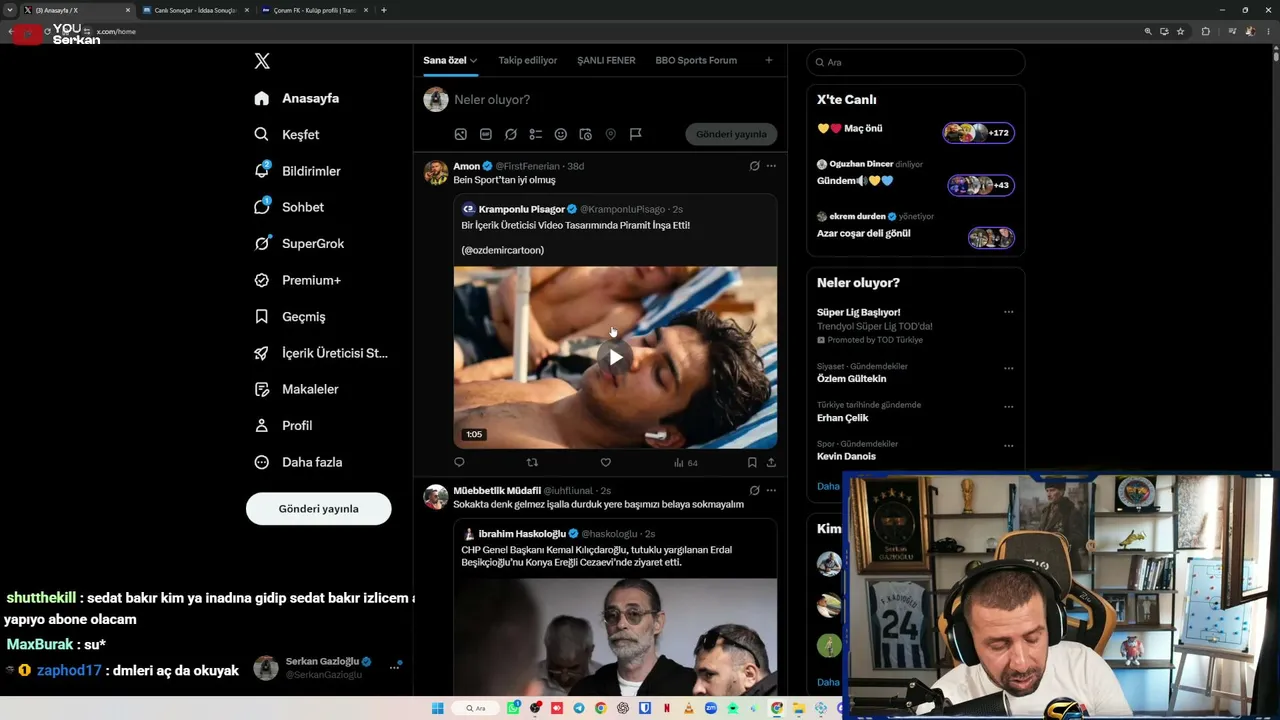Viewport: 1280px width, 720px height.
Task: Switch to the ŞANLI FENER tab
Action: [x=606, y=60]
